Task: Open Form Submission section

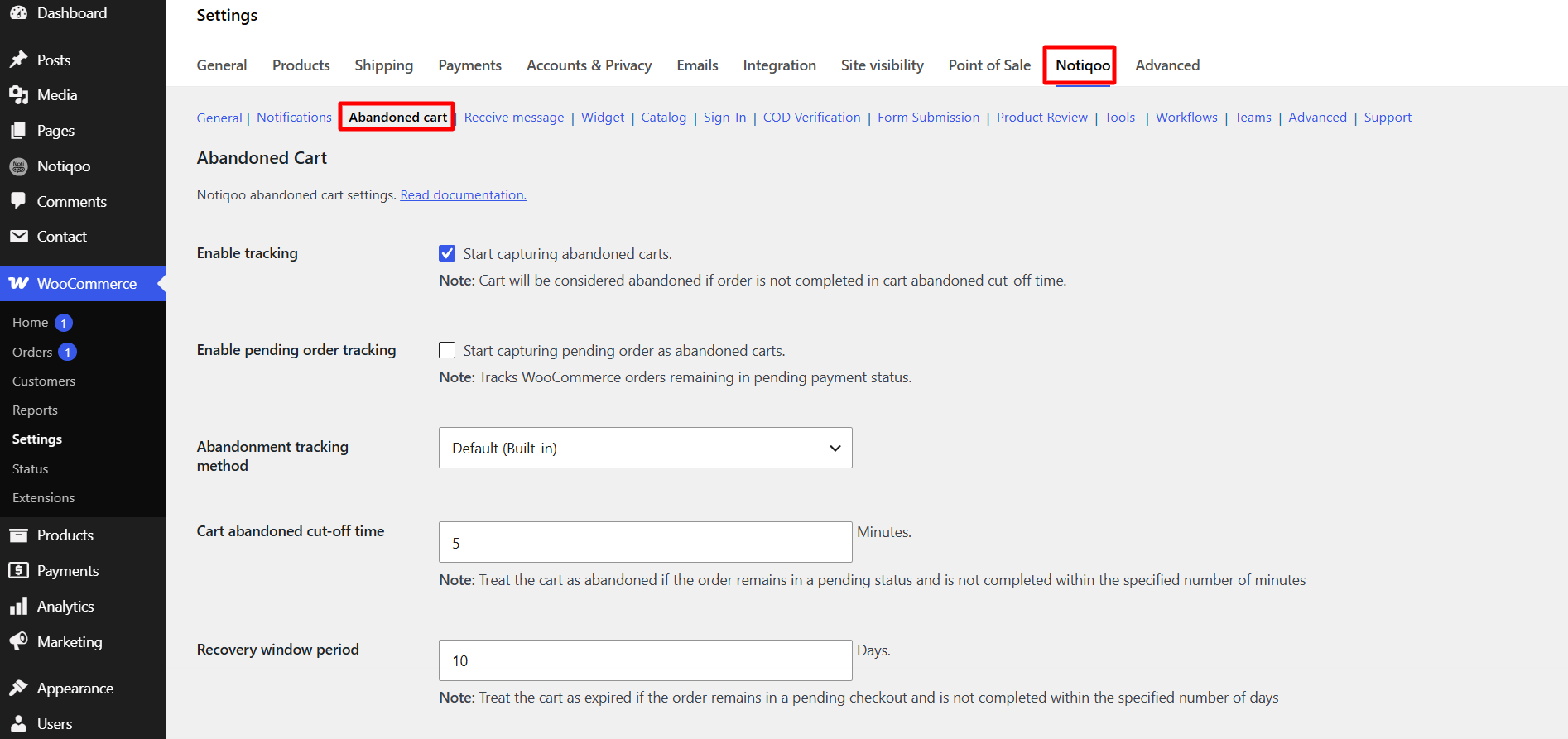Action: tap(929, 118)
